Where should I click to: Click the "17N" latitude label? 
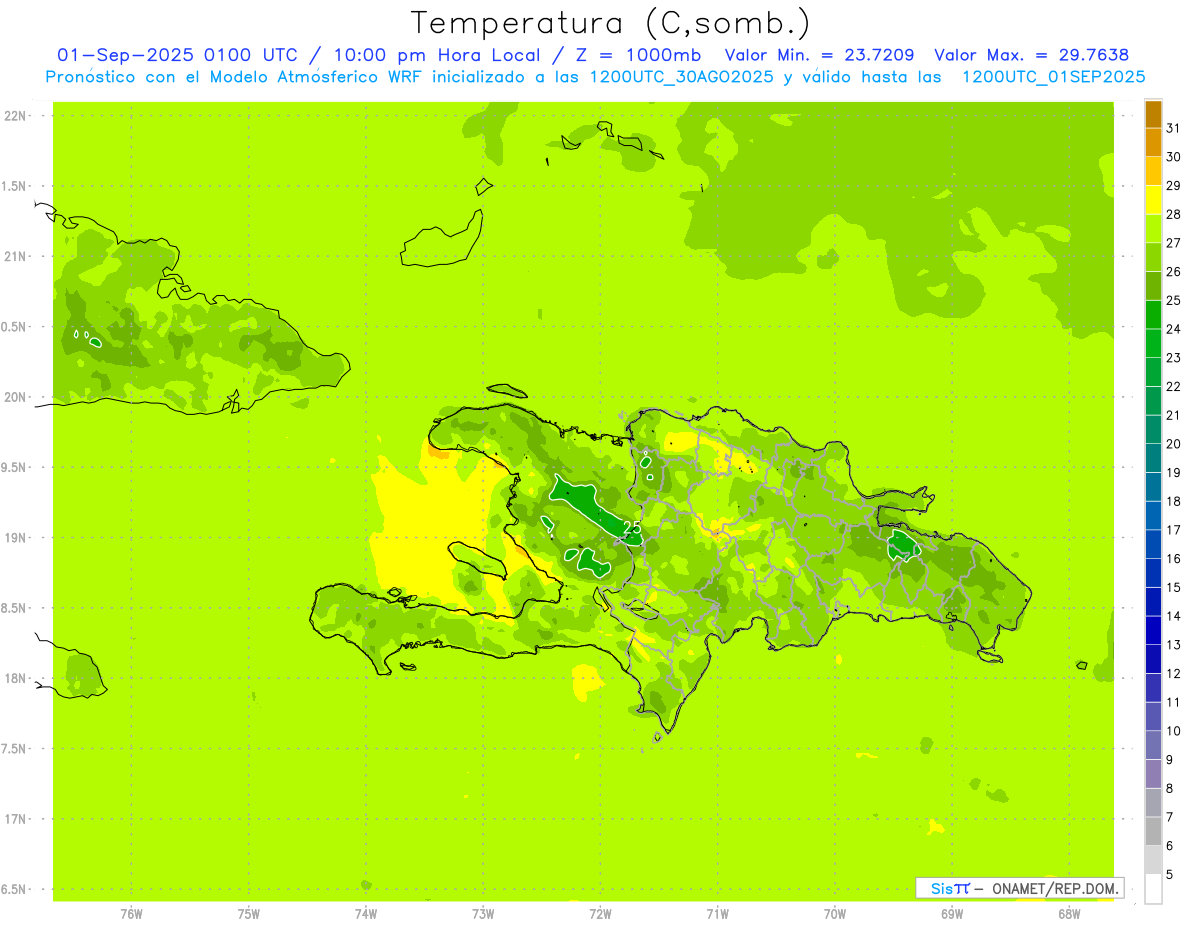pyautogui.click(x=16, y=819)
